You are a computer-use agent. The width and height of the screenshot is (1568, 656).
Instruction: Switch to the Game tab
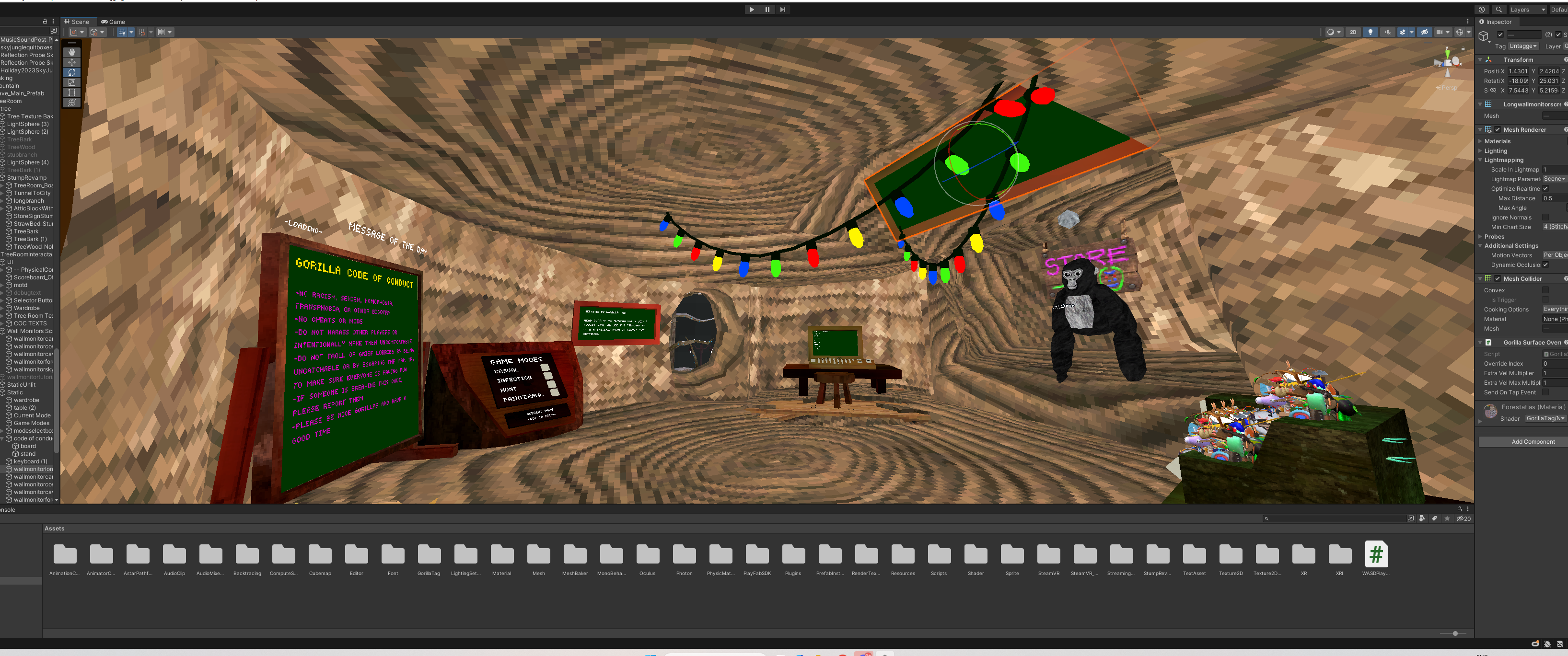(x=113, y=22)
